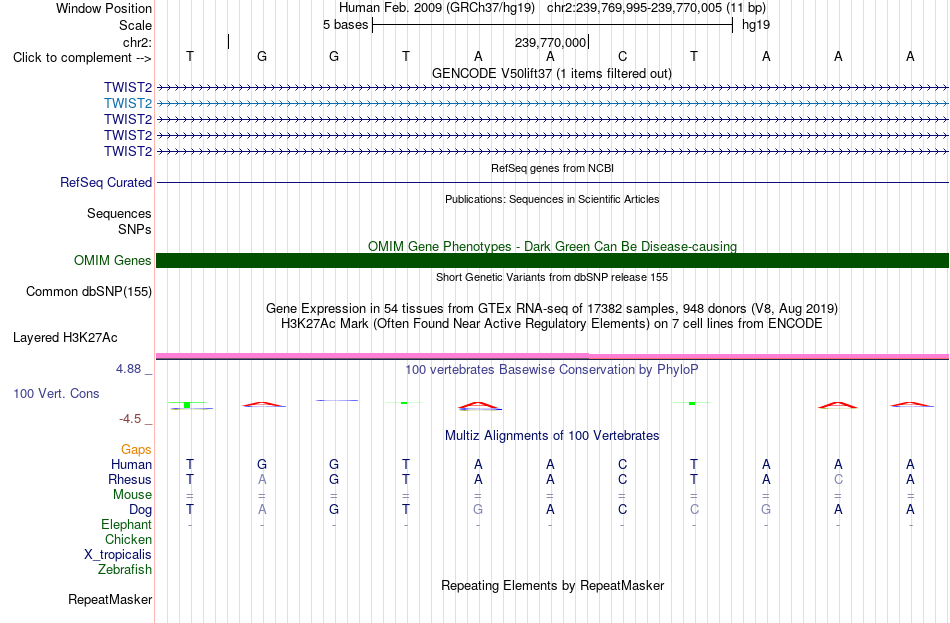Click 'Click to complement -->' to flip bases
Viewport: 950px width, 623px height.
point(82,58)
